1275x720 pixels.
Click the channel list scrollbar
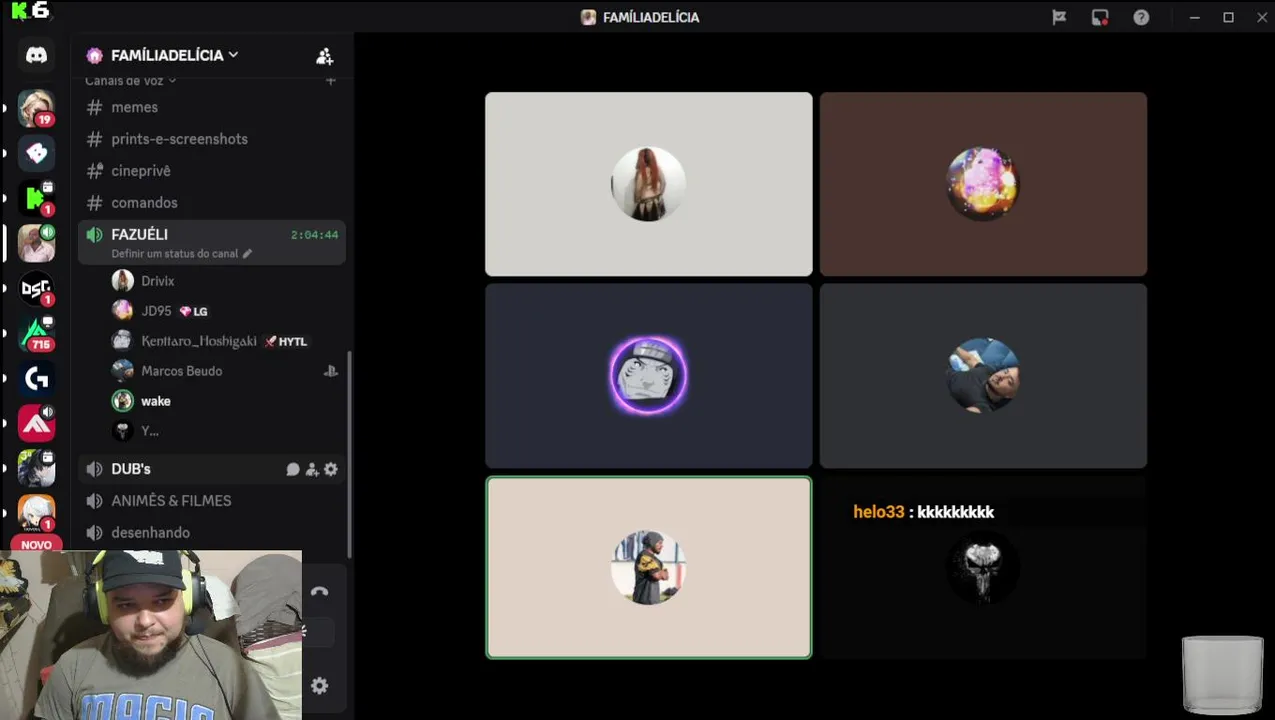click(349, 455)
